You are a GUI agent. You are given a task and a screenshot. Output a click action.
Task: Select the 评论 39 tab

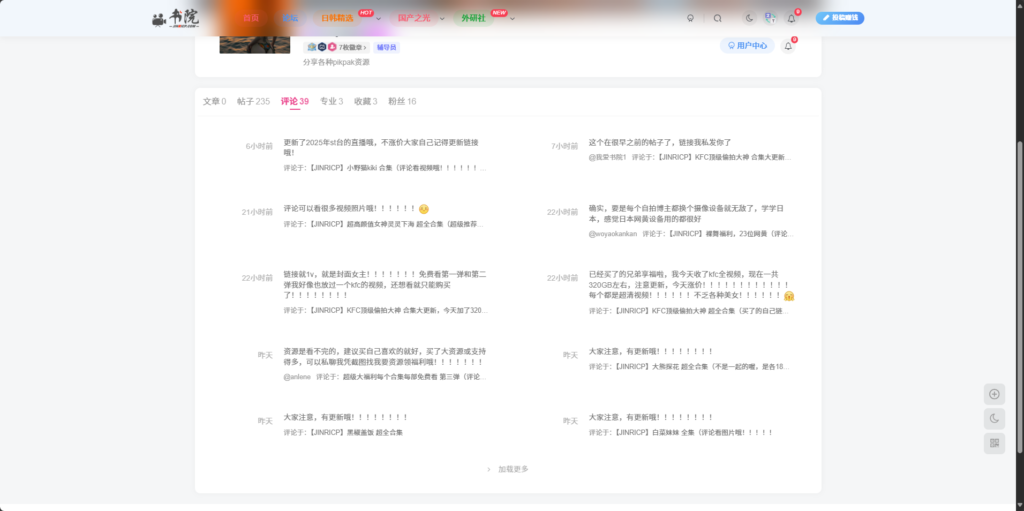tap(295, 101)
